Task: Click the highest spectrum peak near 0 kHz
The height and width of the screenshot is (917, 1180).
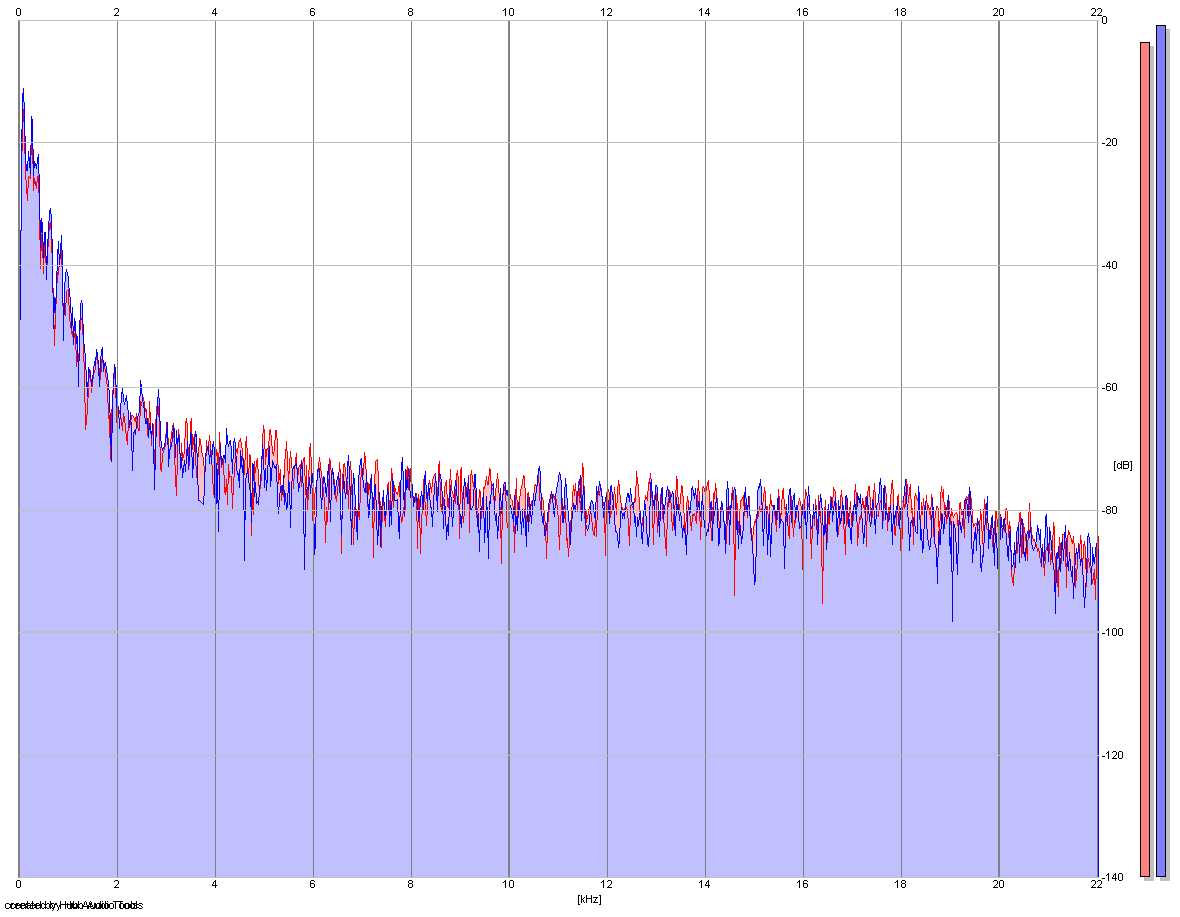Action: 23,90
